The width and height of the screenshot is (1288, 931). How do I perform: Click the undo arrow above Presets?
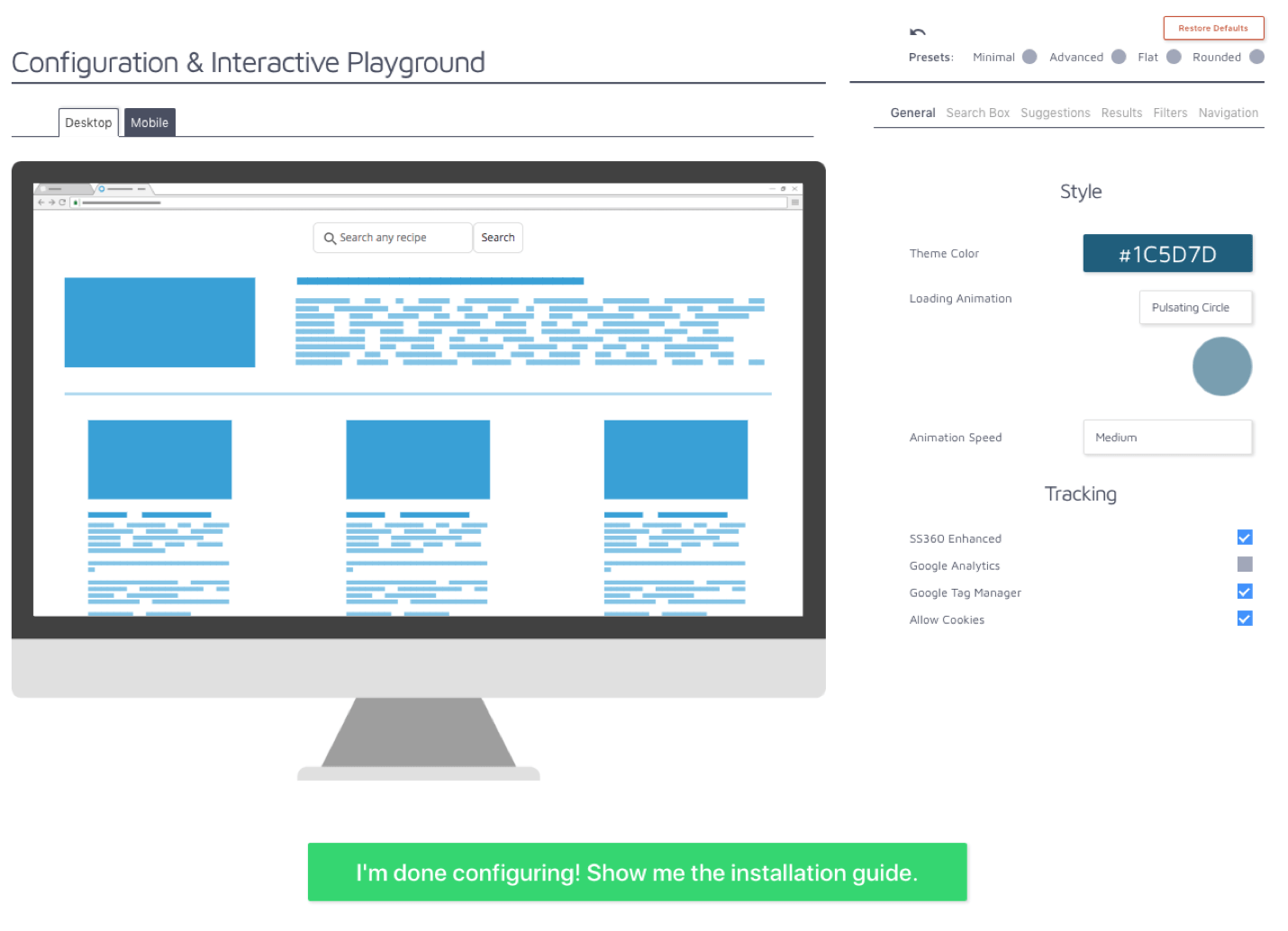tap(919, 31)
